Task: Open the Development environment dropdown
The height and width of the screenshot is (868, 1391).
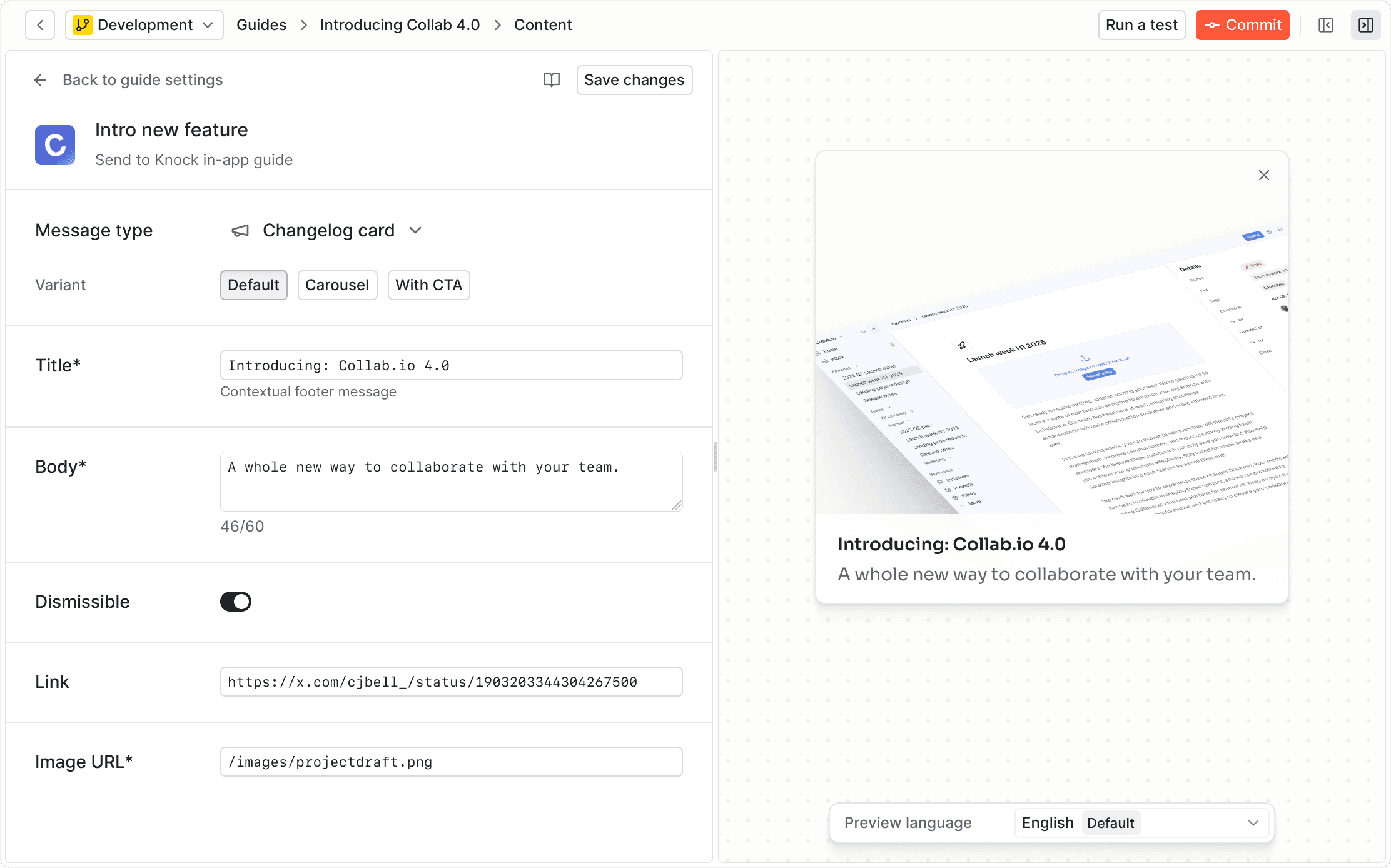Action: click(144, 25)
